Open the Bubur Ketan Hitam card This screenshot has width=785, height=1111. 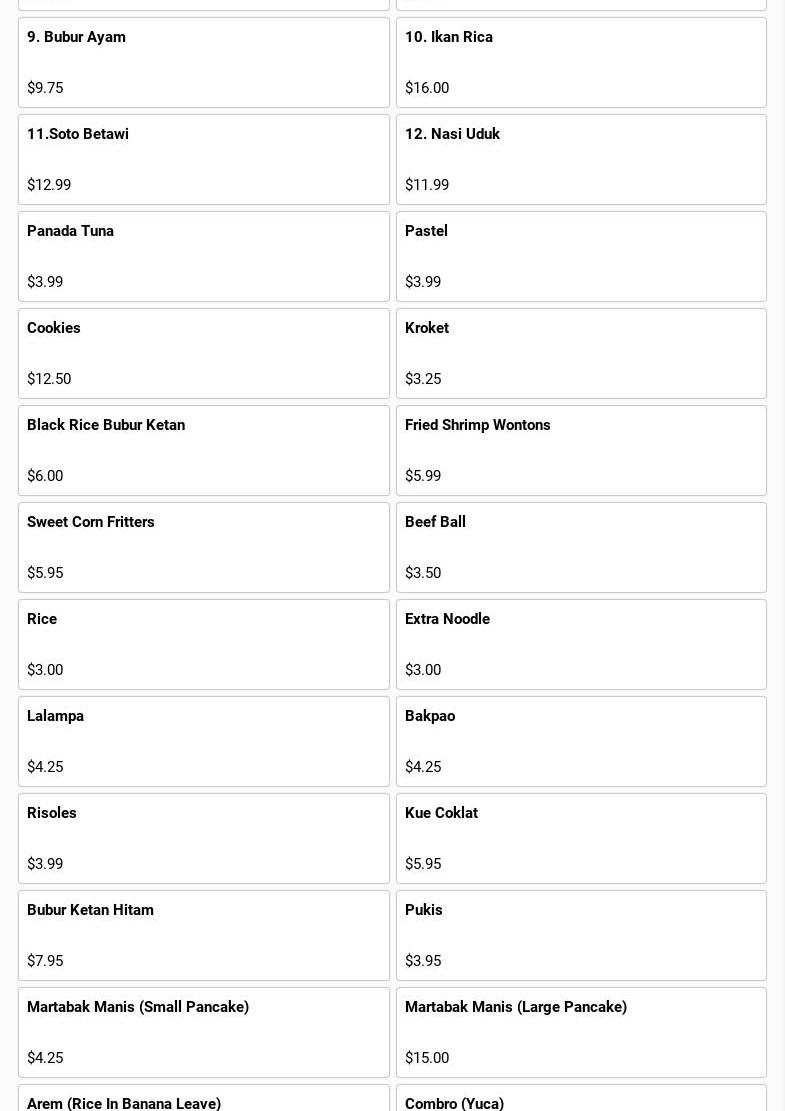click(x=203, y=935)
